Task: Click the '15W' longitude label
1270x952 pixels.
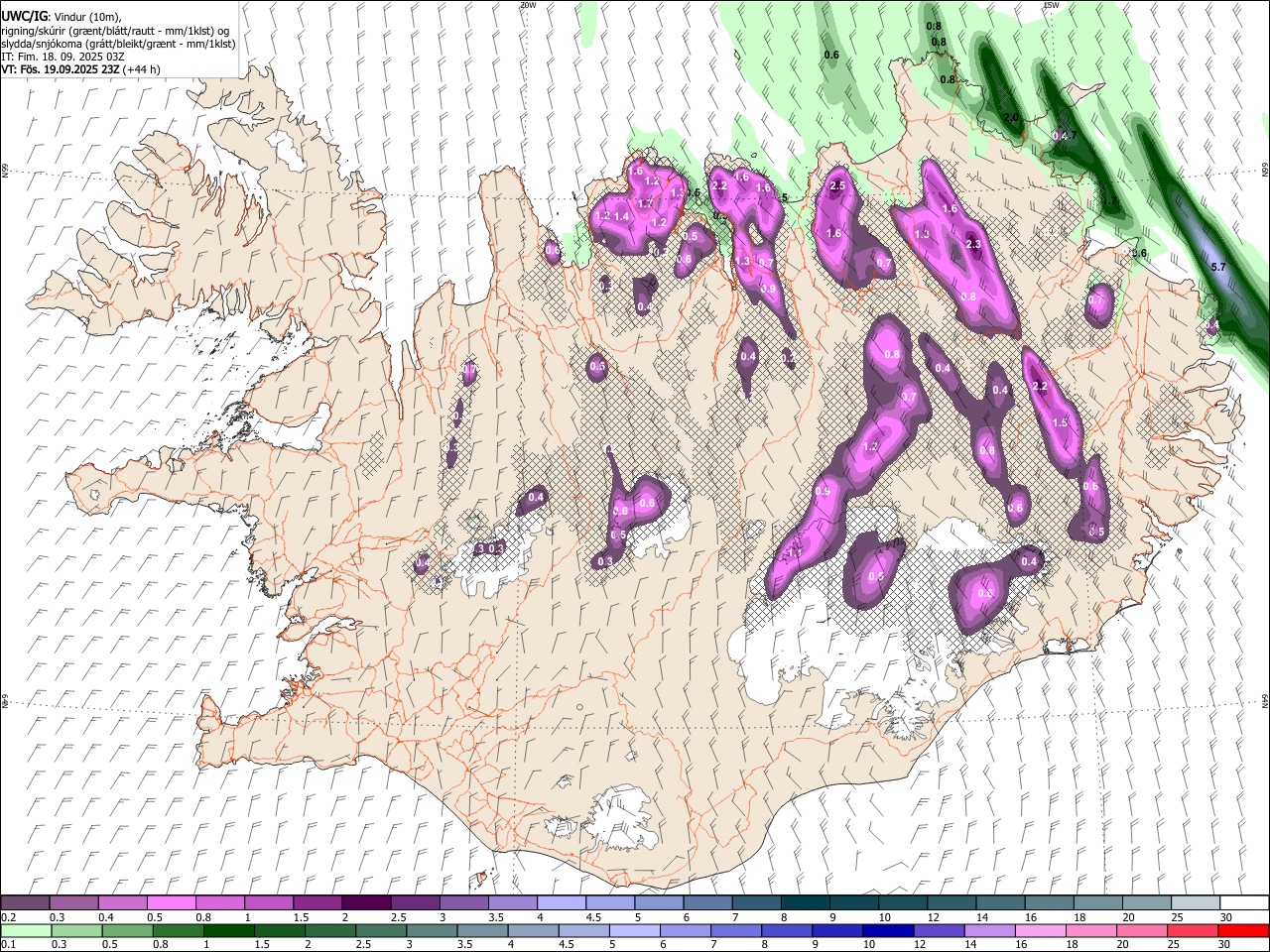Action: [x=1051, y=5]
